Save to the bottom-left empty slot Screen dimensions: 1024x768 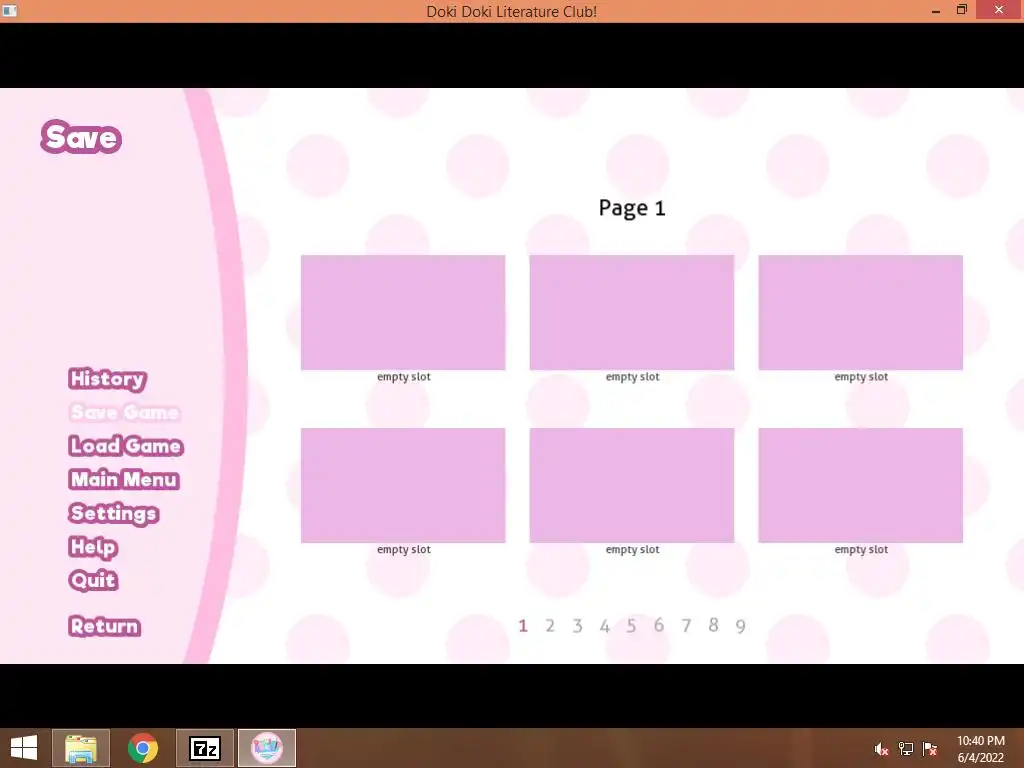click(x=403, y=485)
